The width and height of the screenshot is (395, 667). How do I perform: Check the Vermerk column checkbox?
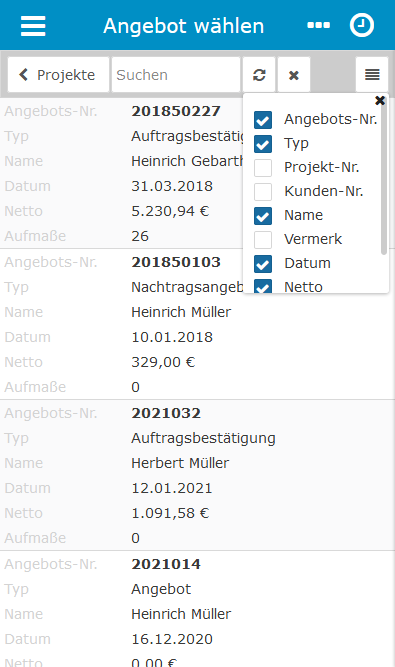point(263,239)
